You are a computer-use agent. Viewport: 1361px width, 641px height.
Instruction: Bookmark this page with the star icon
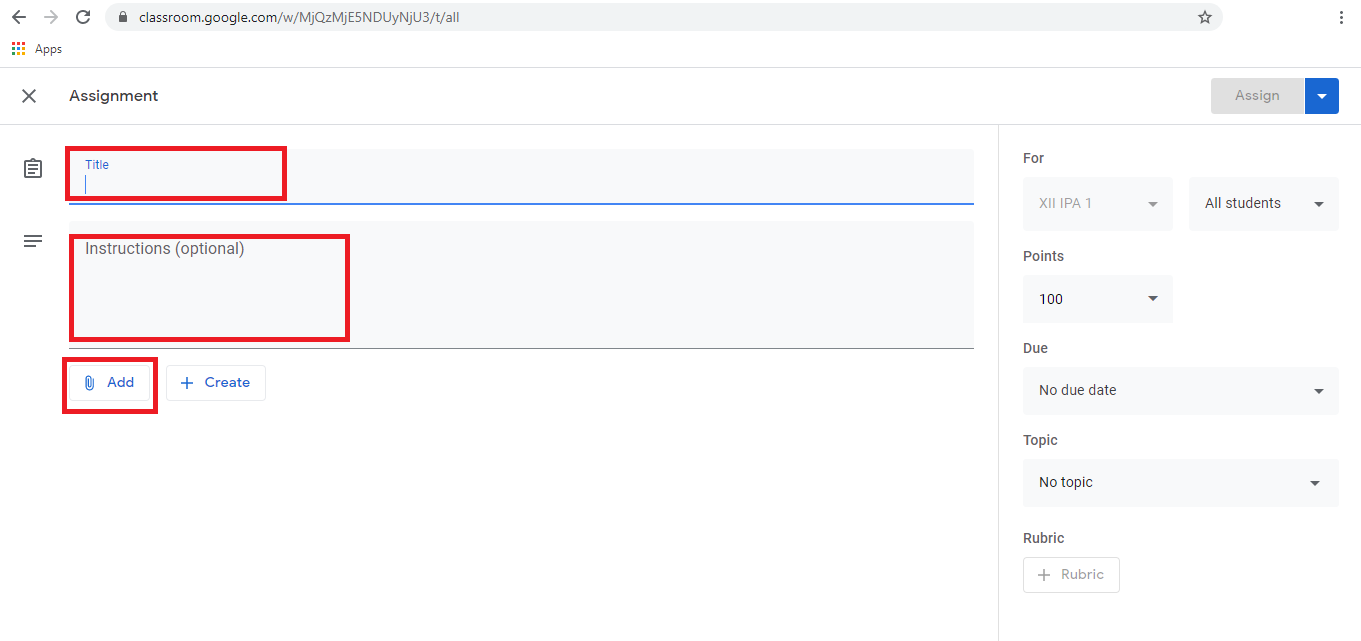coord(1205,17)
